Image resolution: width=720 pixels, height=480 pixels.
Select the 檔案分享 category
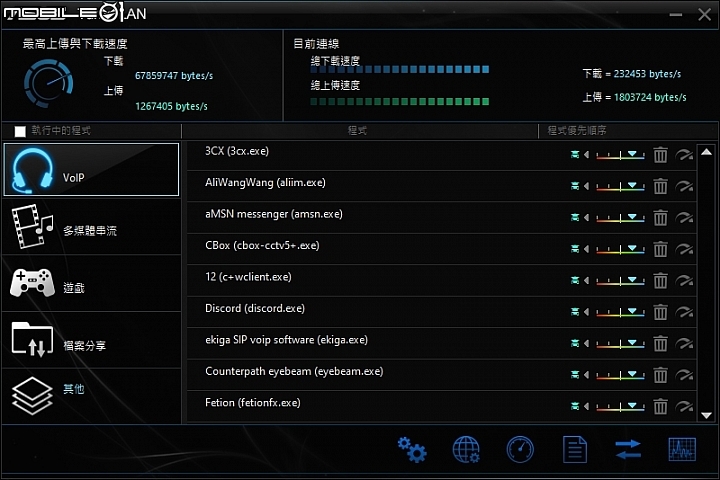tap(91, 340)
